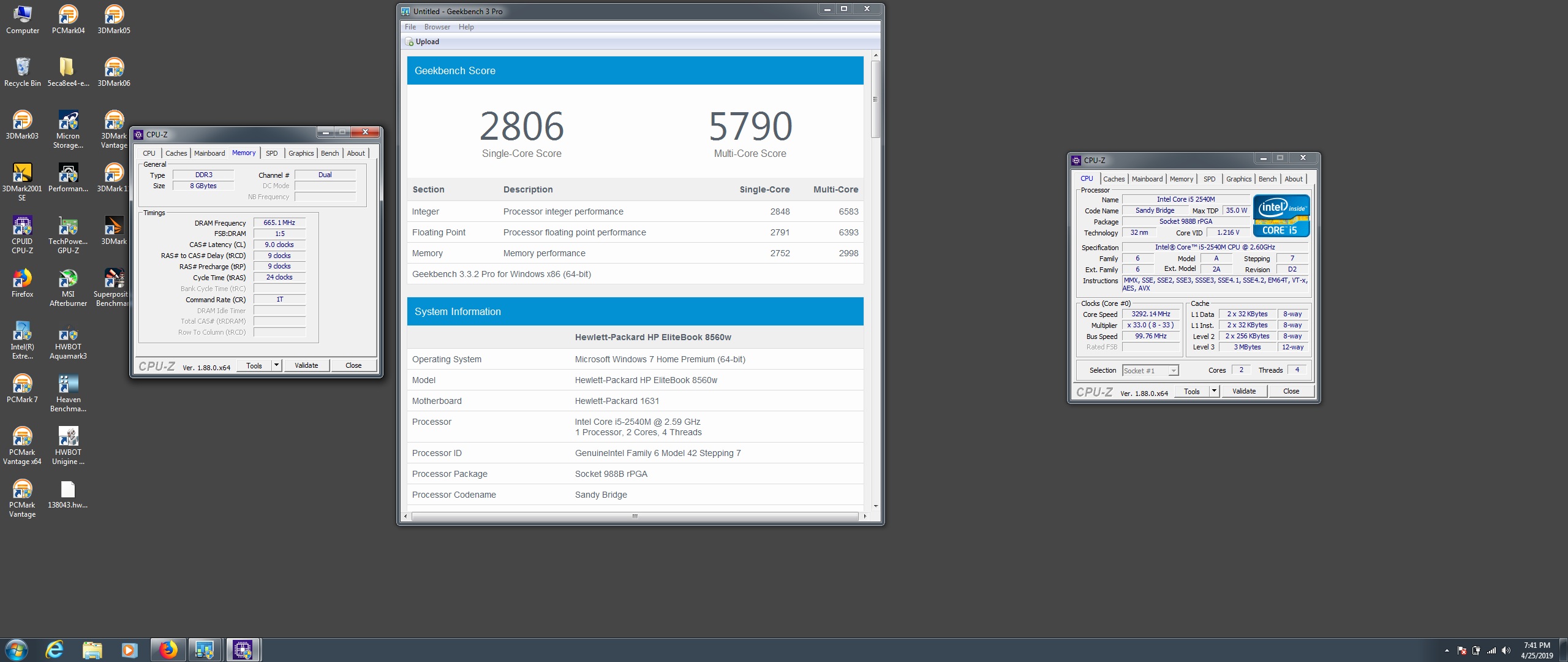
Task: Open 3DMark2001 SE shortcut
Action: click(x=22, y=182)
